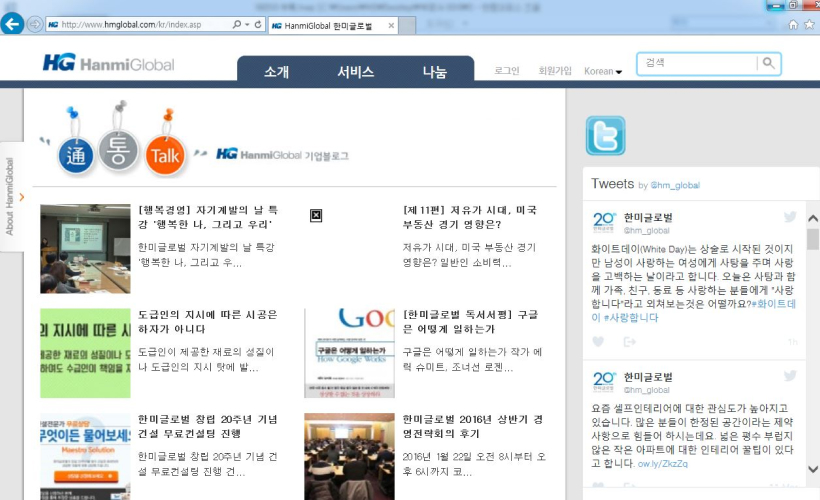Like the White Day tweet heart icon
The height and width of the screenshot is (500, 820).
pos(598,342)
